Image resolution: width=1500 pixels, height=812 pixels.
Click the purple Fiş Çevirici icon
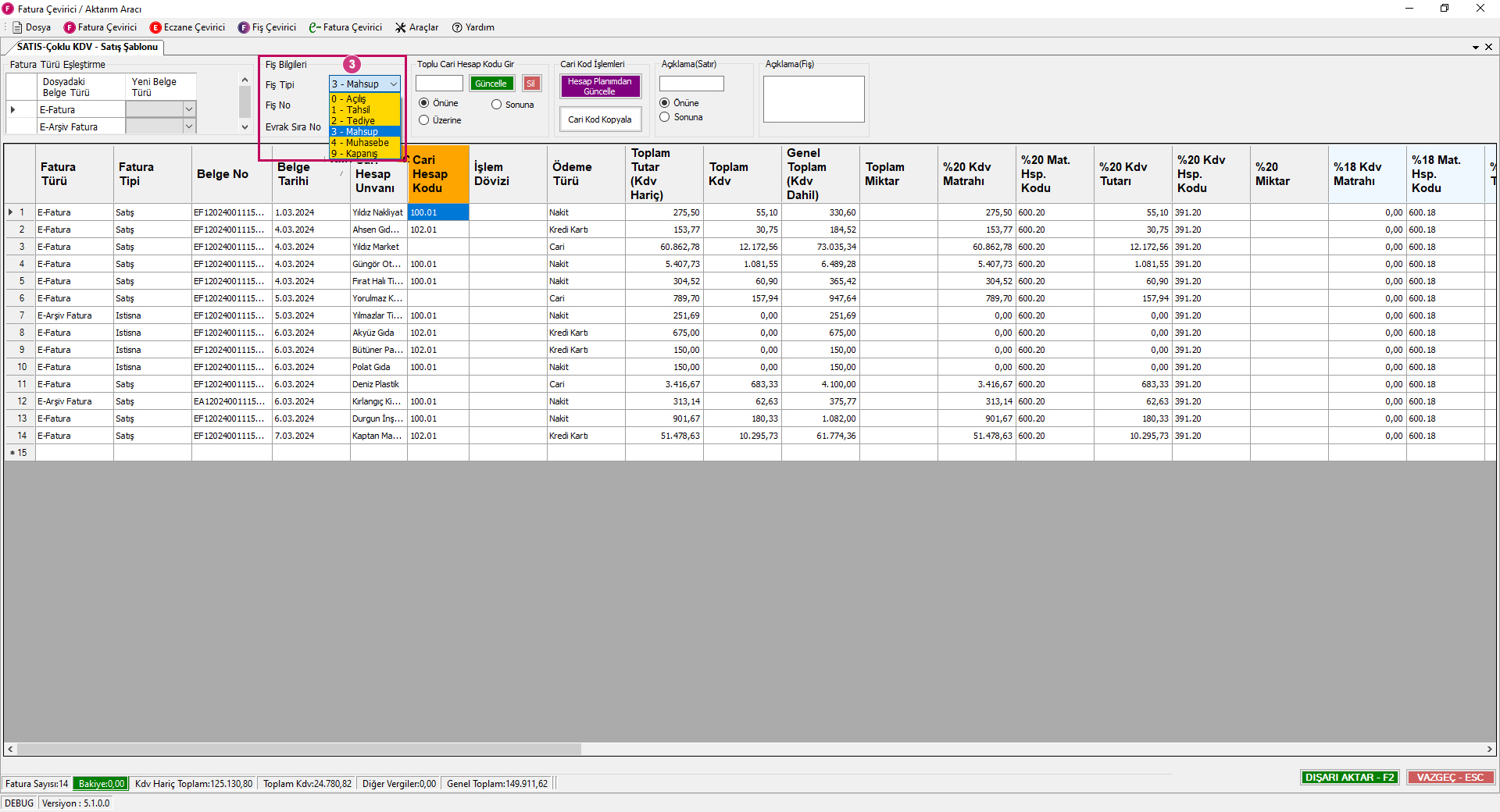tap(244, 27)
